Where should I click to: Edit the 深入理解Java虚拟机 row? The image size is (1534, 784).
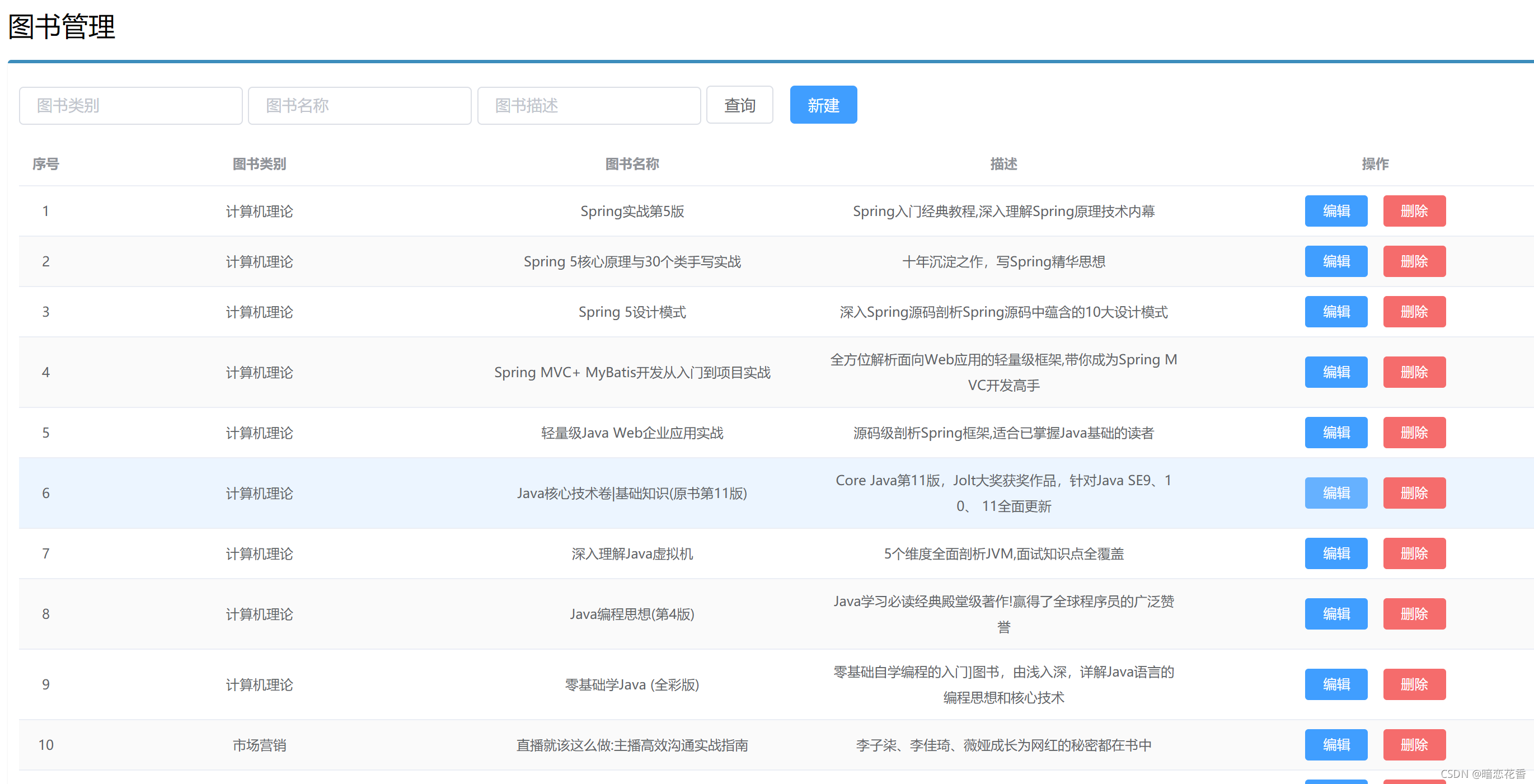(x=1336, y=553)
